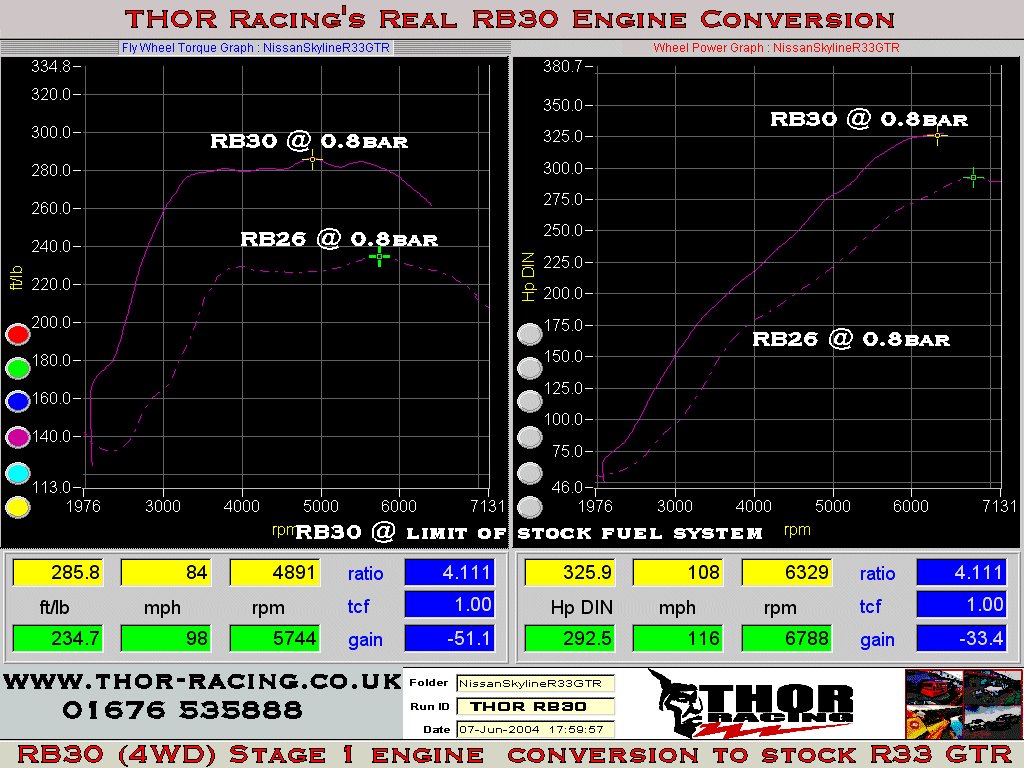This screenshot has width=1024, height=768.
Task: Toggle the magenta trace on the torque graph
Action: 17,438
